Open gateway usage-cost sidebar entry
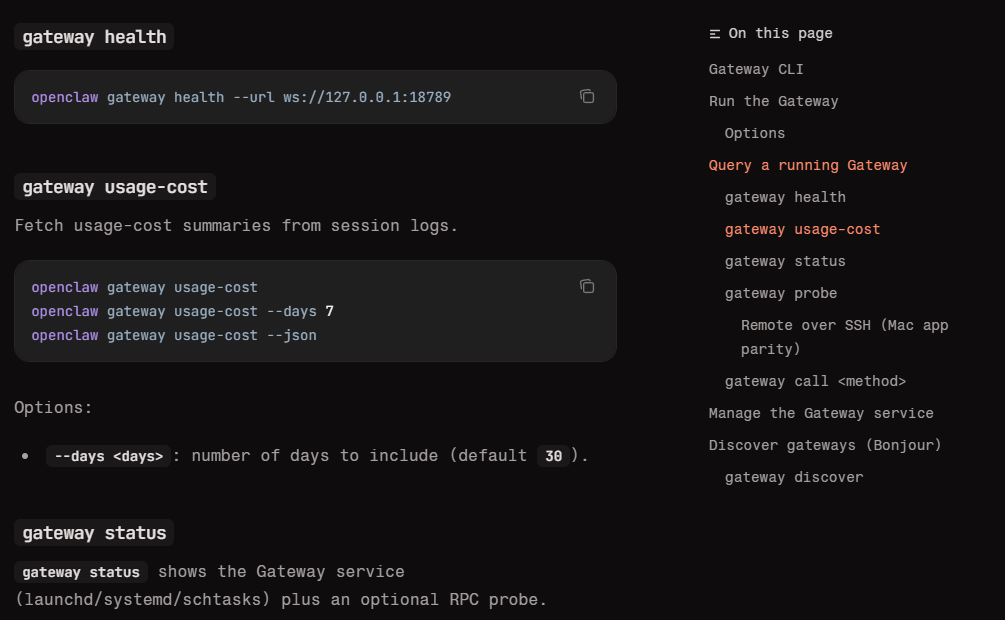This screenshot has width=1005, height=620. point(802,230)
